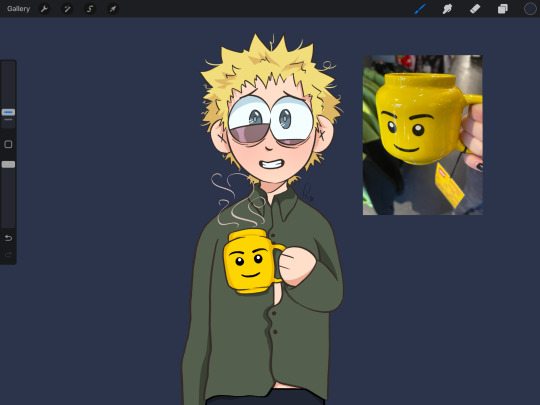The height and width of the screenshot is (405, 540).
Task: Select the Brush tool
Action: tap(420, 9)
